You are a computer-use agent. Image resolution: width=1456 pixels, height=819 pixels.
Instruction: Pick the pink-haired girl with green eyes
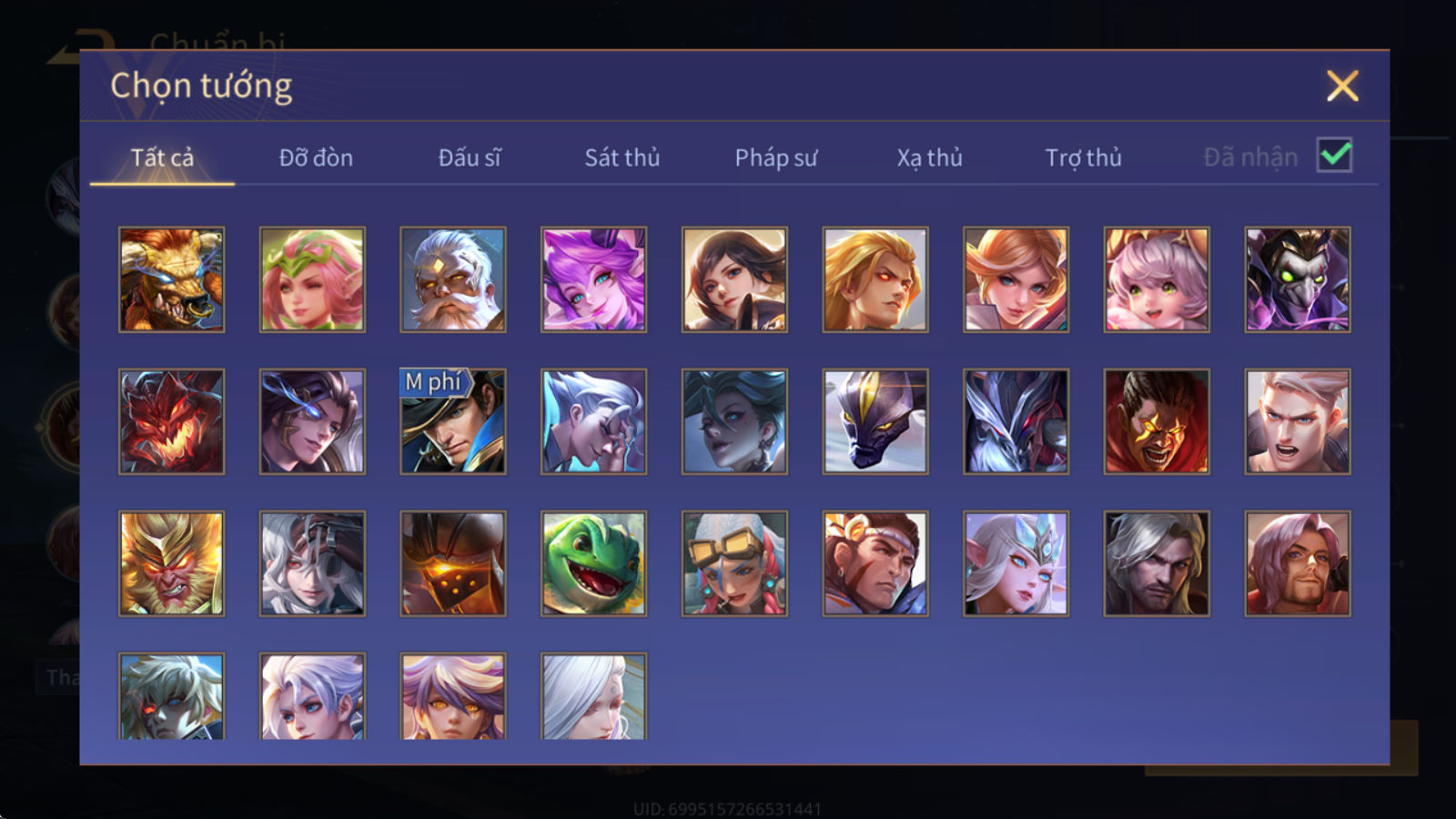click(x=1157, y=279)
